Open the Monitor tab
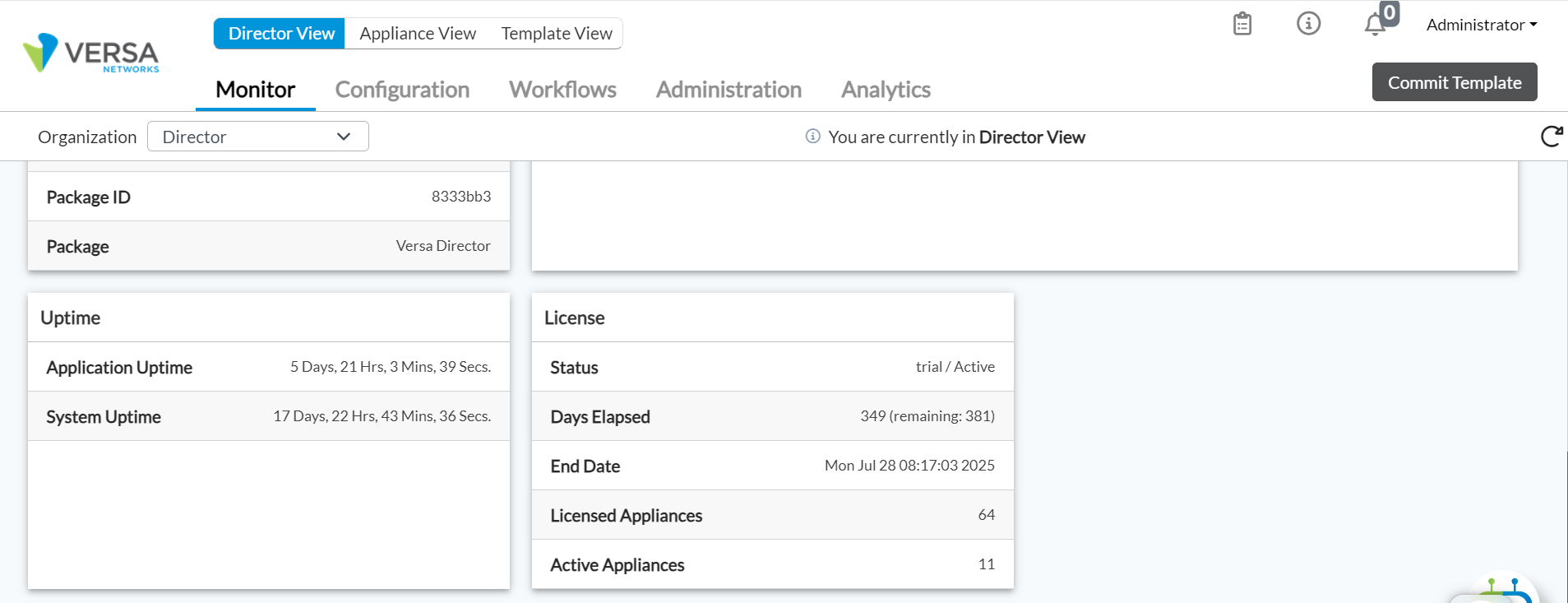Viewport: 1568px width, 603px height. 256,90
